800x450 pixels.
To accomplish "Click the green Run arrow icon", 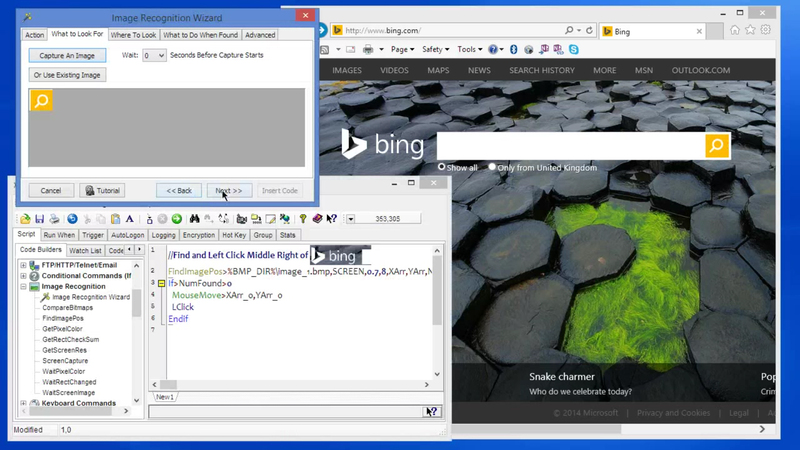I will (x=177, y=219).
